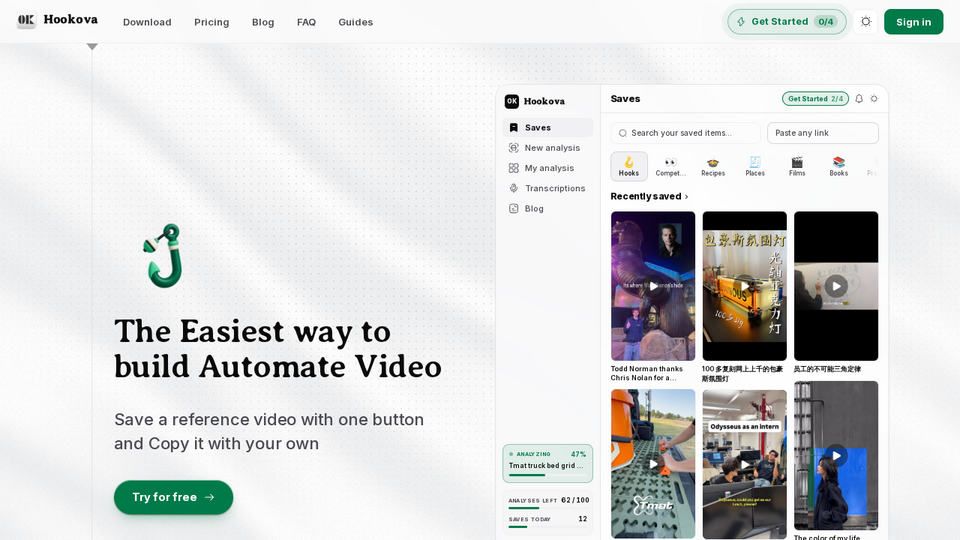Select Saves in the app sidebar
This screenshot has width=960, height=540.
pos(548,127)
